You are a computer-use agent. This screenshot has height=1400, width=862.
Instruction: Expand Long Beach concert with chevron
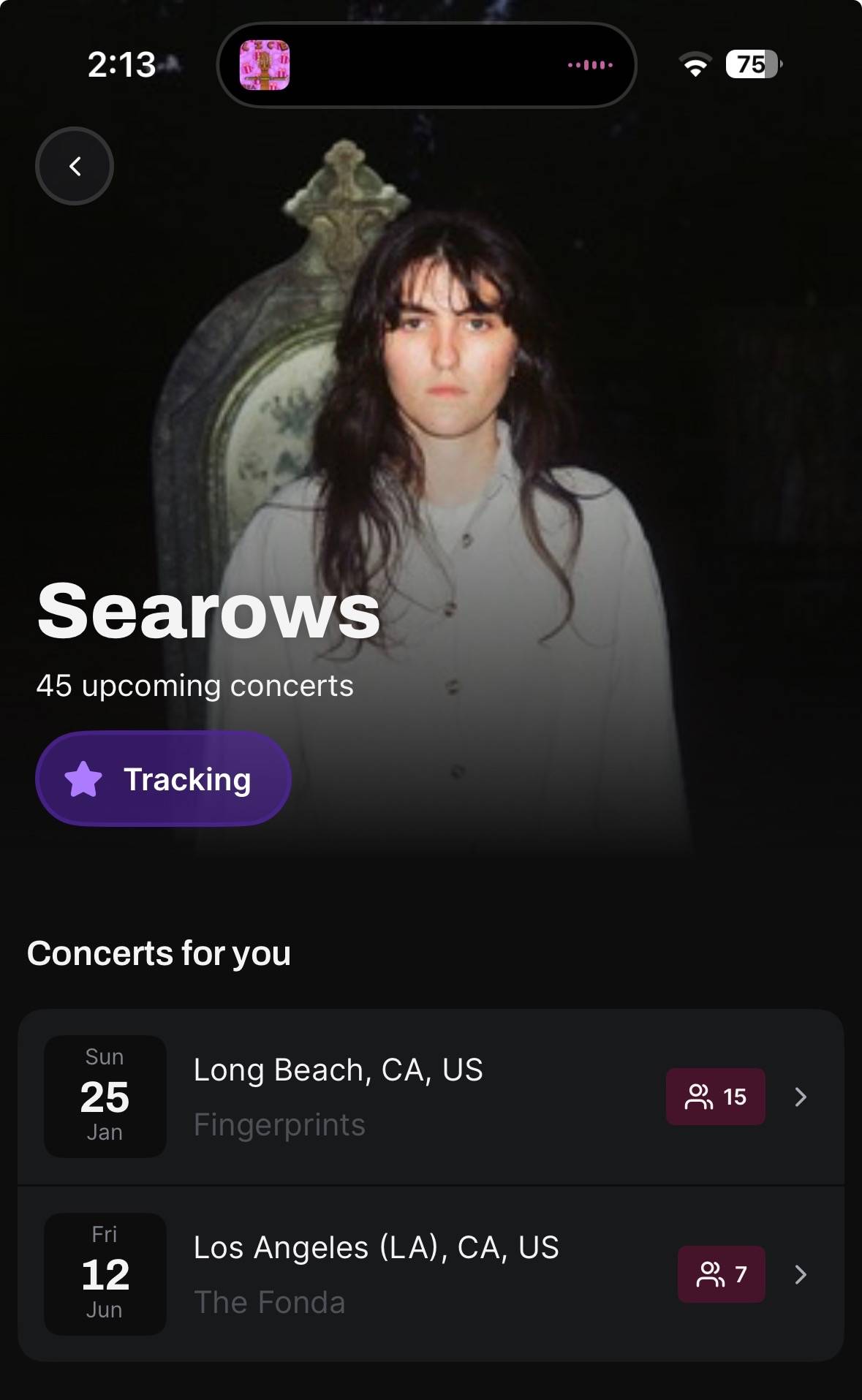[x=801, y=1097]
